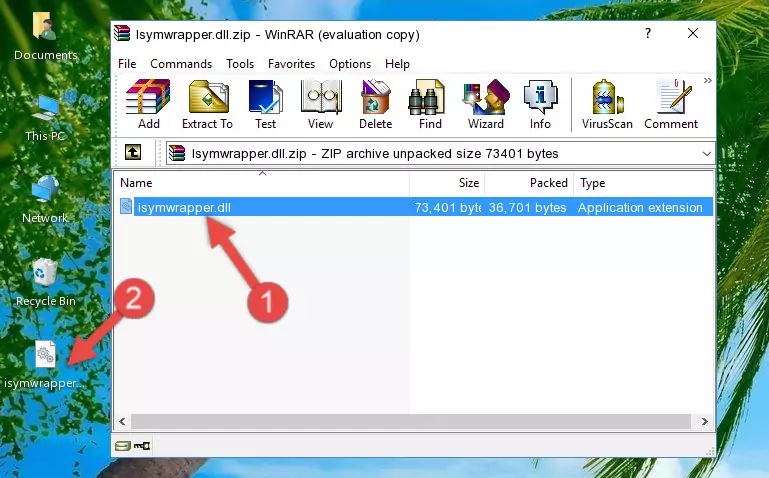Sort by the Name column header

click(262, 183)
